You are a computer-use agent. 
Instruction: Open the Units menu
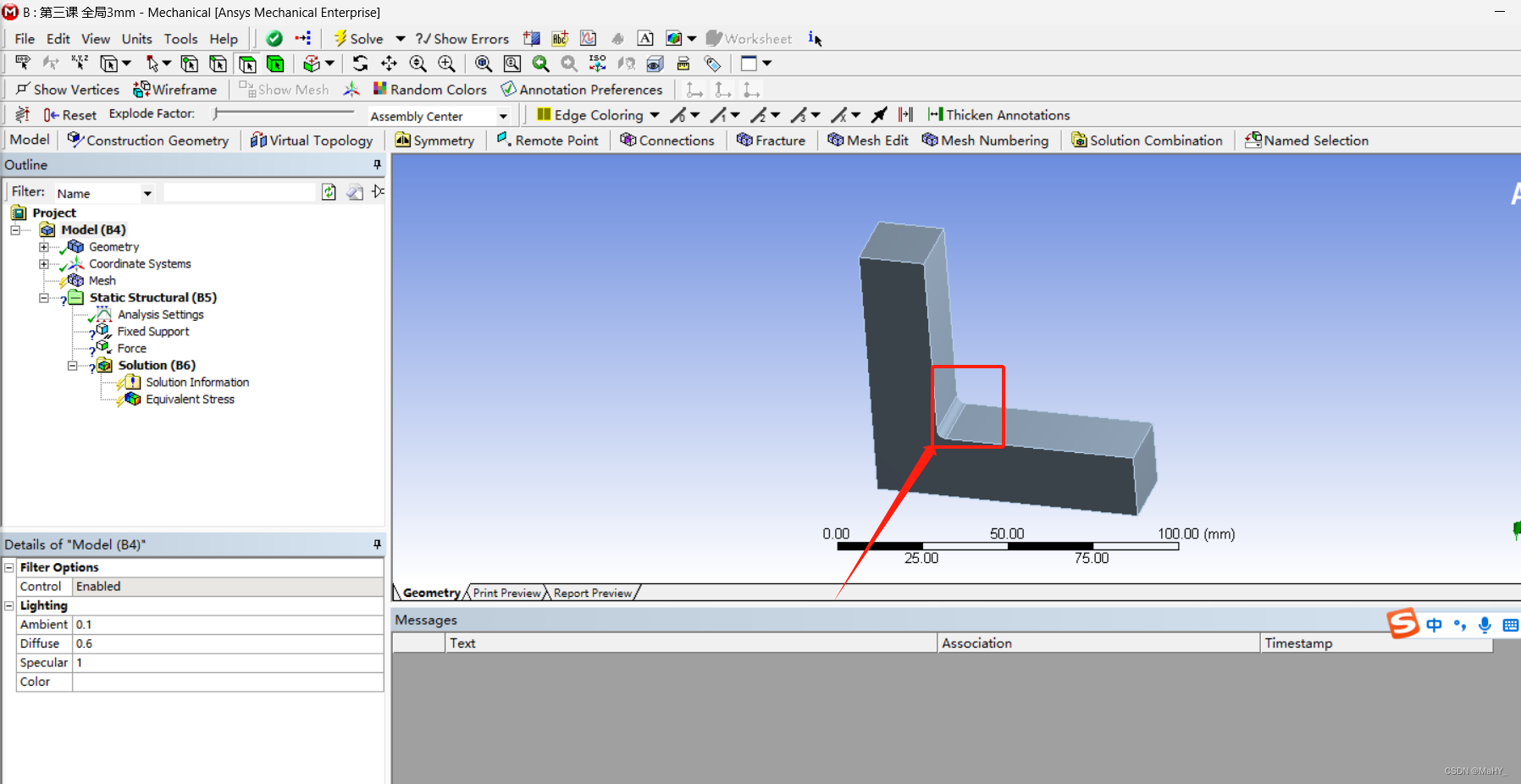pyautogui.click(x=136, y=38)
